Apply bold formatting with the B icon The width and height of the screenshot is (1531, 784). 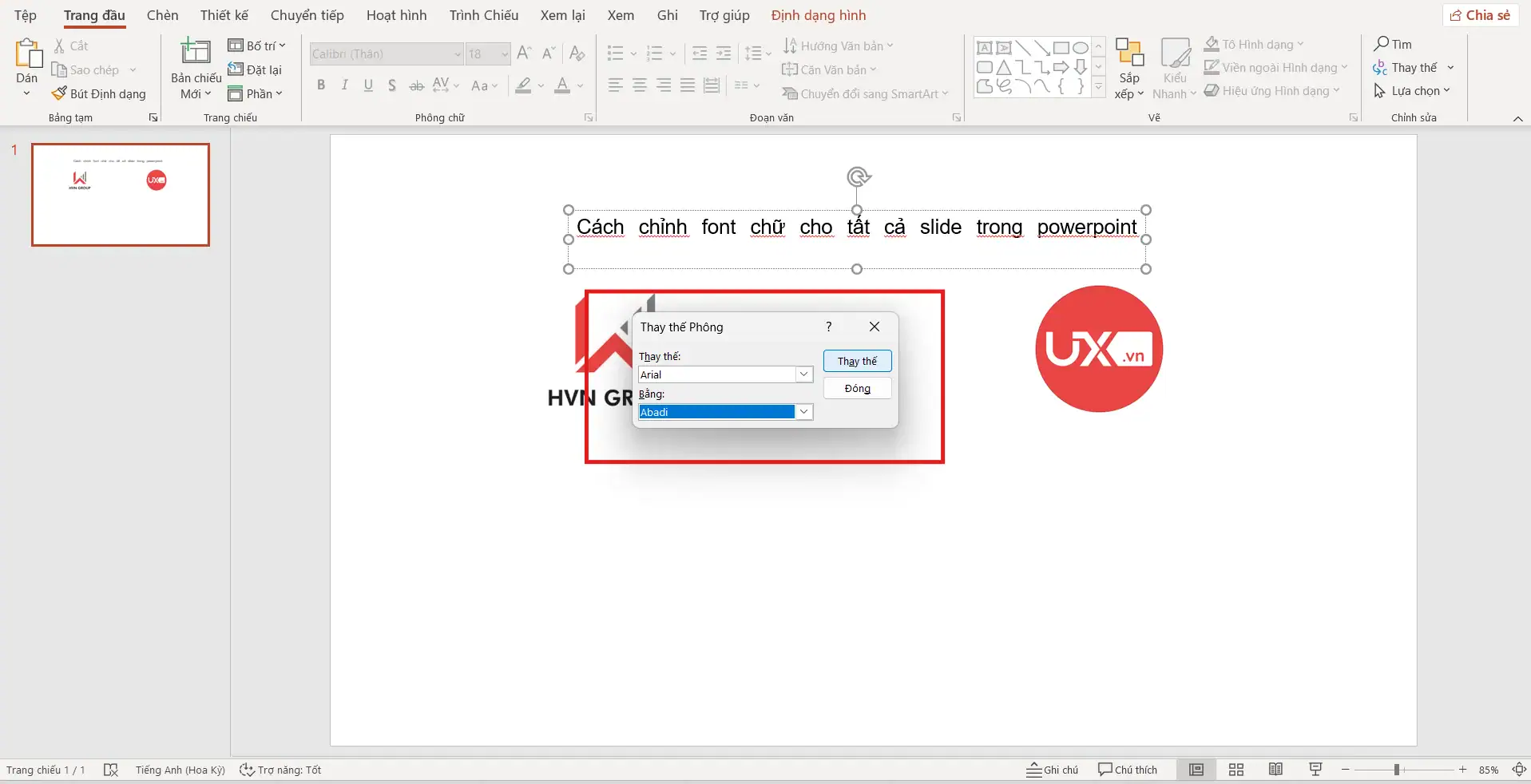pyautogui.click(x=321, y=85)
